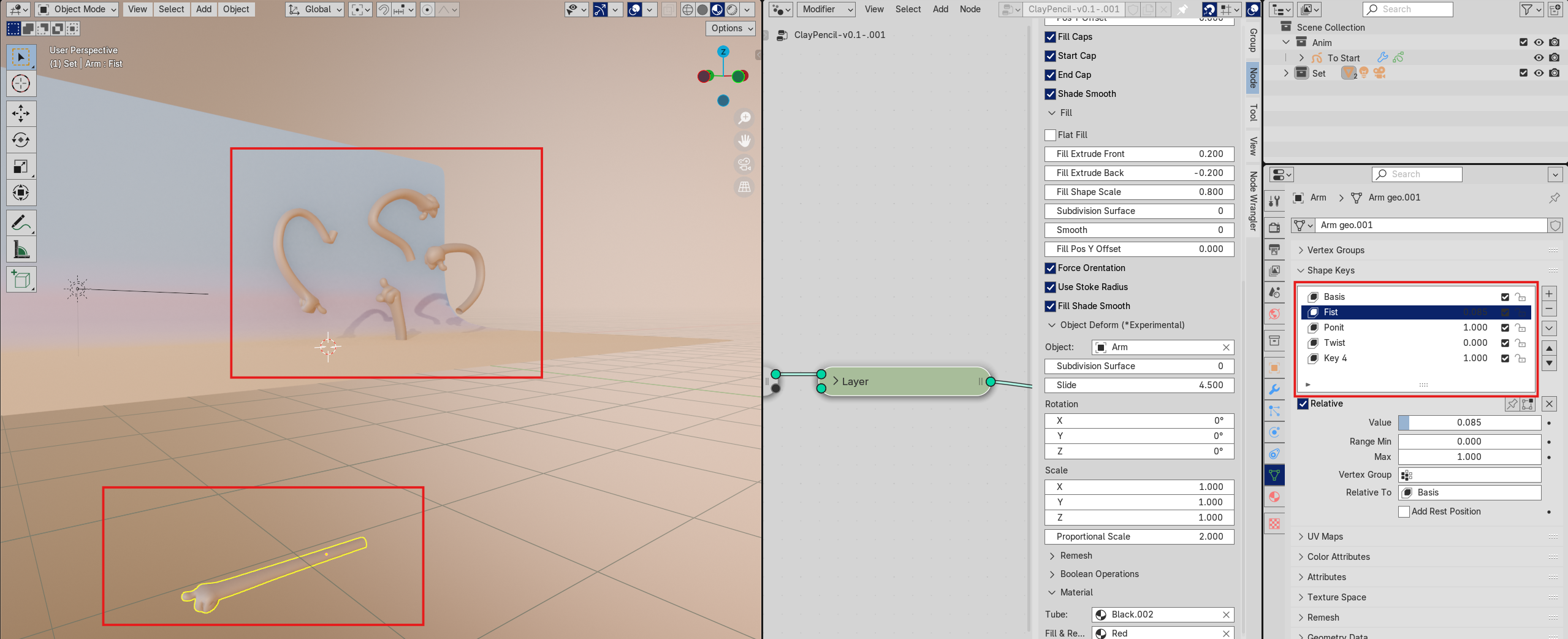Screen dimensions: 1568x639
Task: Toggle the fake user shield for Arm geo.001
Action: click(x=1555, y=225)
